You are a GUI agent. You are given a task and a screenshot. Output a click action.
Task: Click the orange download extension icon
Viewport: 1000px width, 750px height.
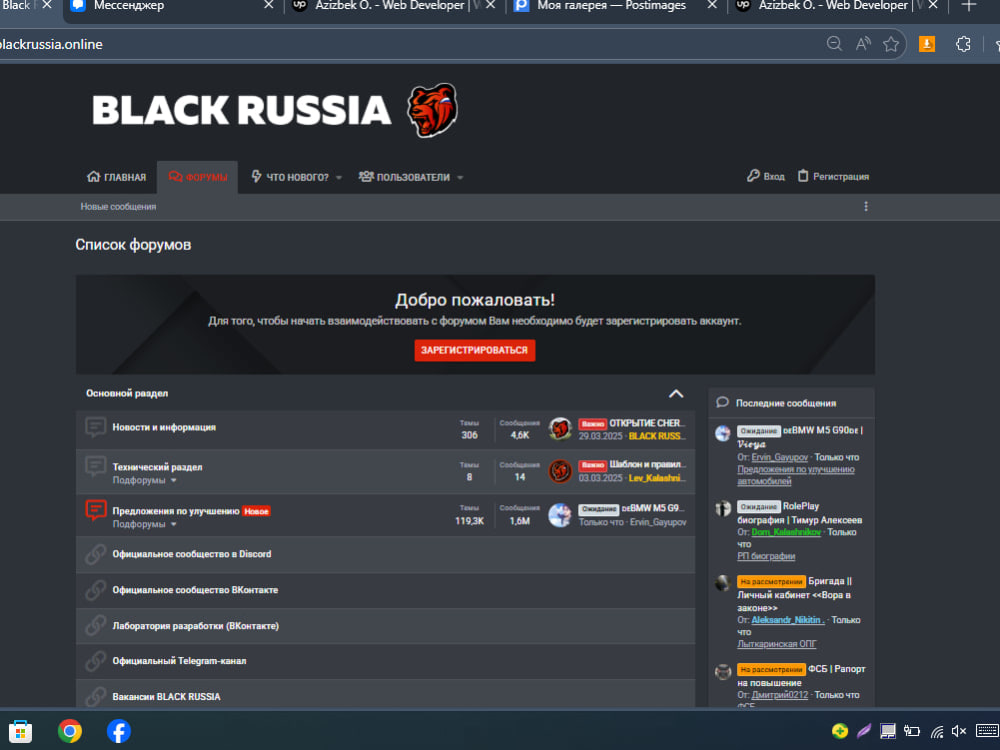coord(927,44)
